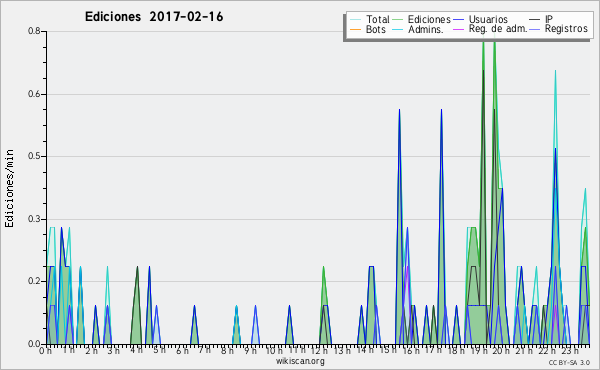Click the 4 h x-axis label
The height and width of the screenshot is (370, 600).
[x=136, y=350]
